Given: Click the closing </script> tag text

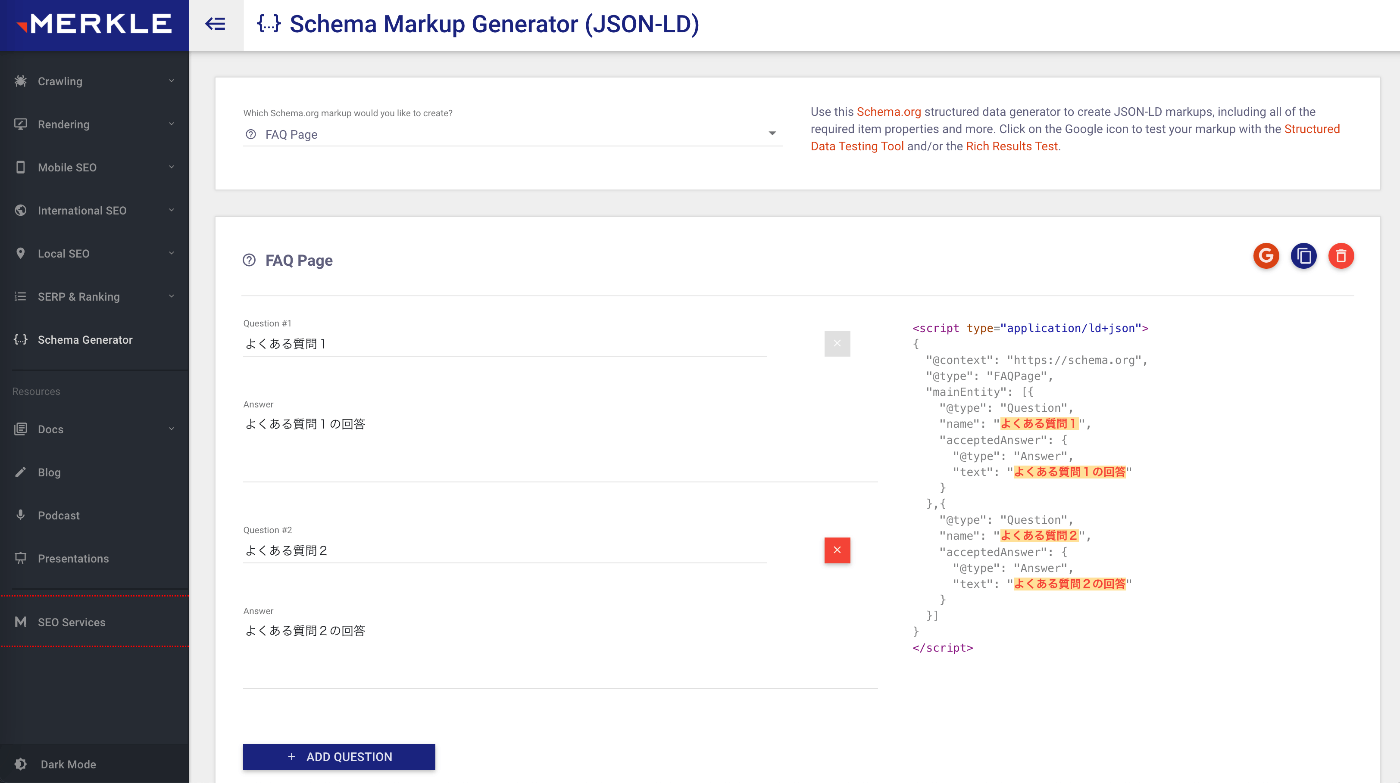Looking at the screenshot, I should [x=943, y=648].
